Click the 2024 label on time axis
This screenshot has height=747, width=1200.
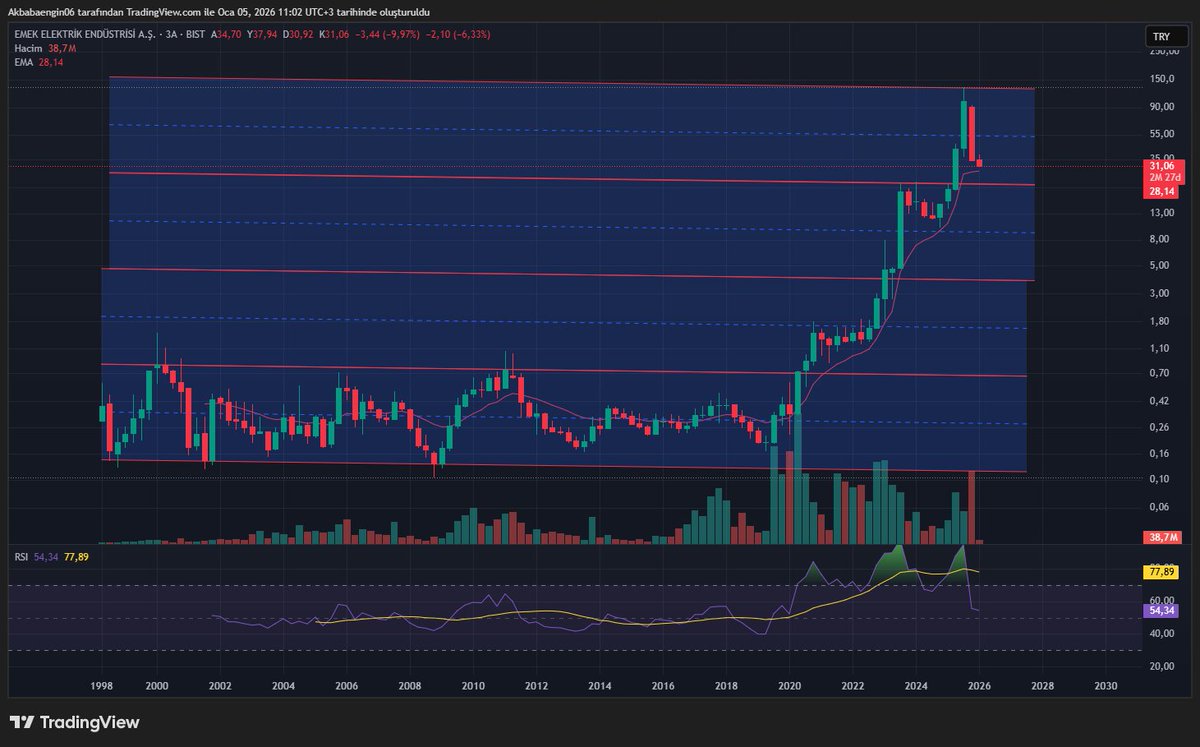916,687
